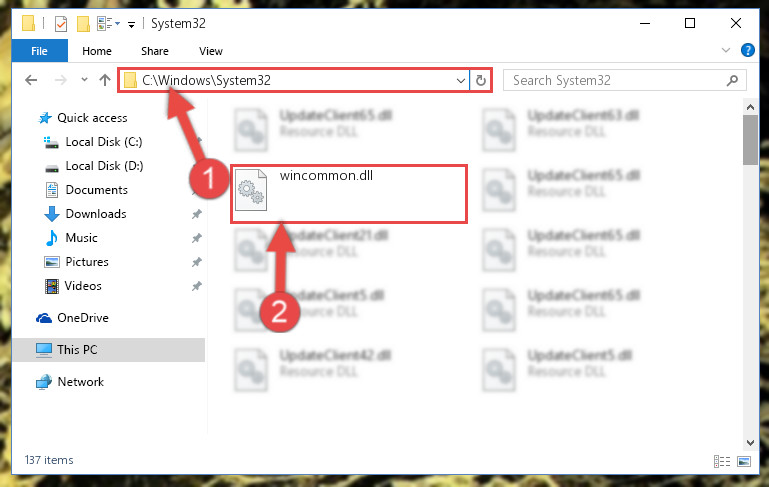
Task: Click the Back navigation arrow
Action: click(31, 80)
